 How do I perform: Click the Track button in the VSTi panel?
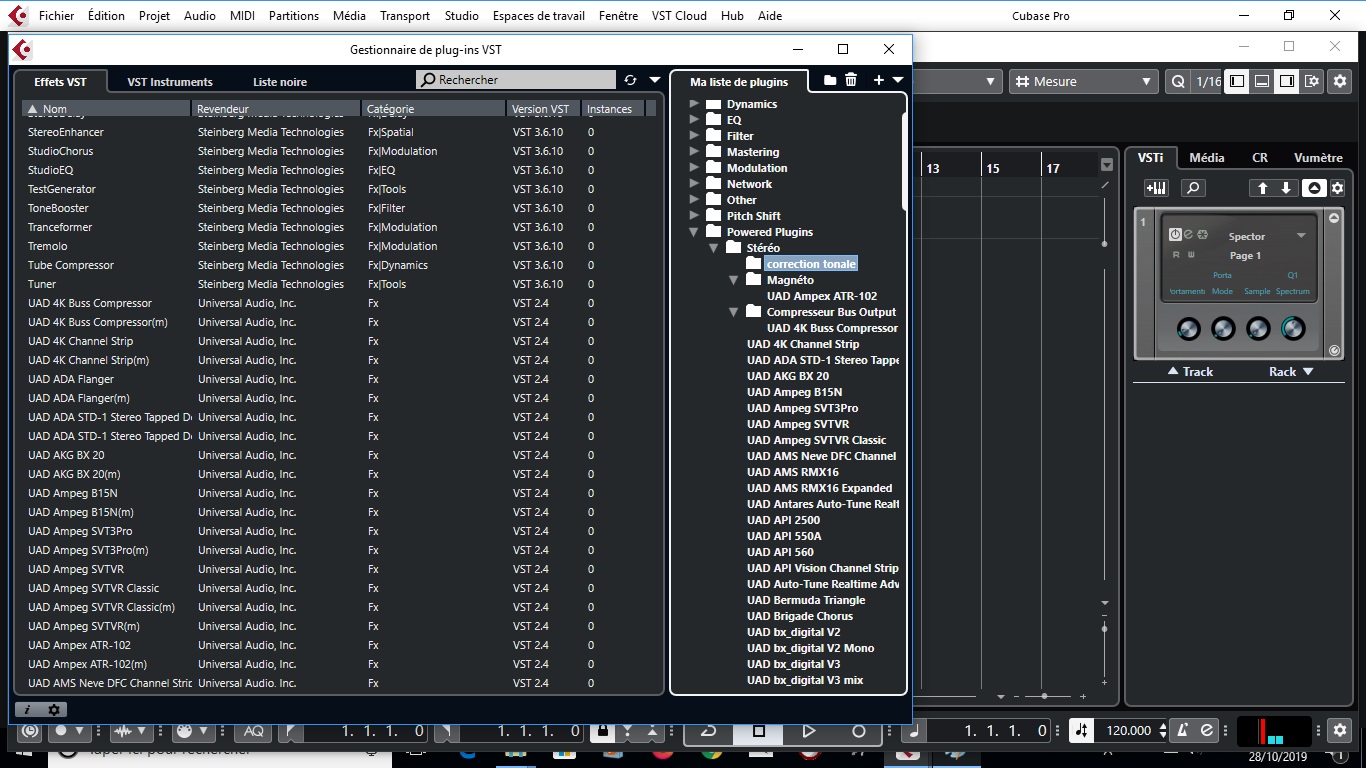1190,371
